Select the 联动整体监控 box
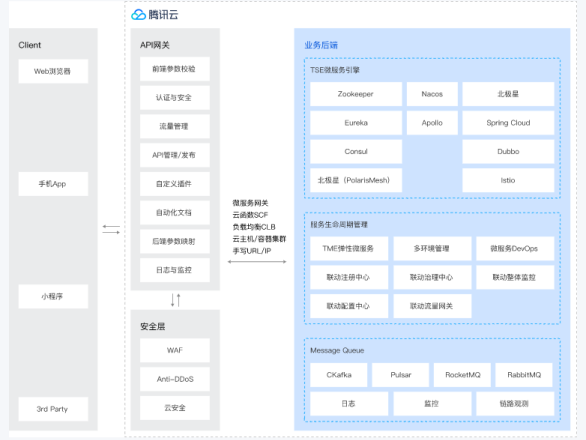 (x=515, y=277)
